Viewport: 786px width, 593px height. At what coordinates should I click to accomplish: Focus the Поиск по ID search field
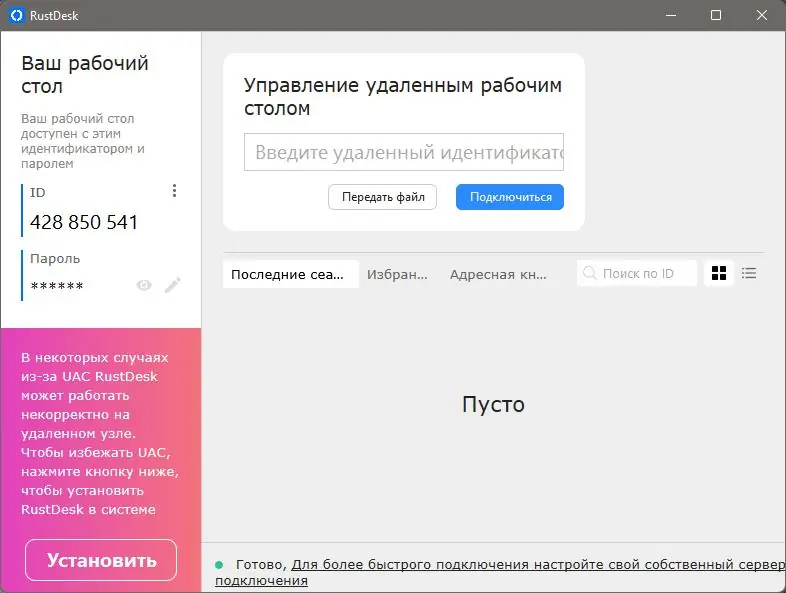point(637,273)
